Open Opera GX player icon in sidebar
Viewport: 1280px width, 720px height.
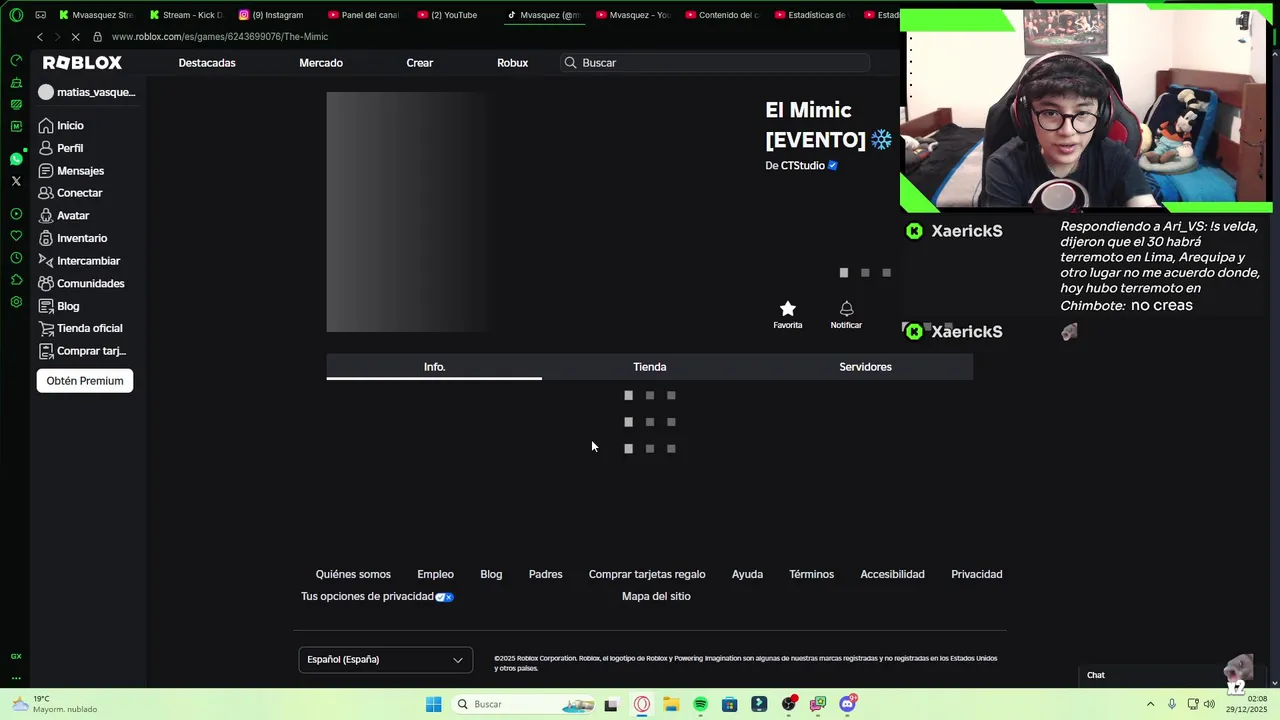(16, 214)
